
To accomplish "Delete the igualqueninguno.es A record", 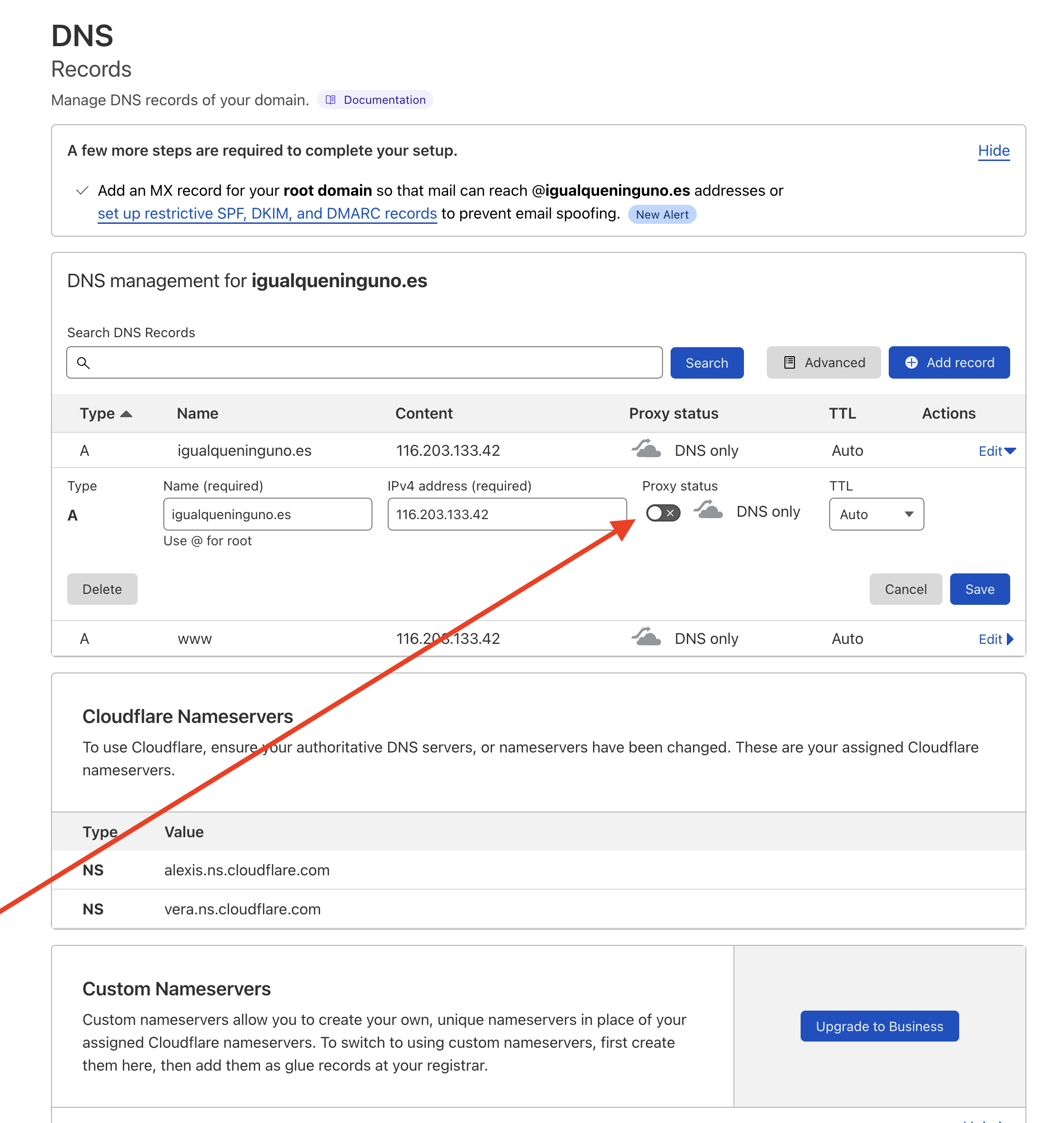I will point(102,589).
